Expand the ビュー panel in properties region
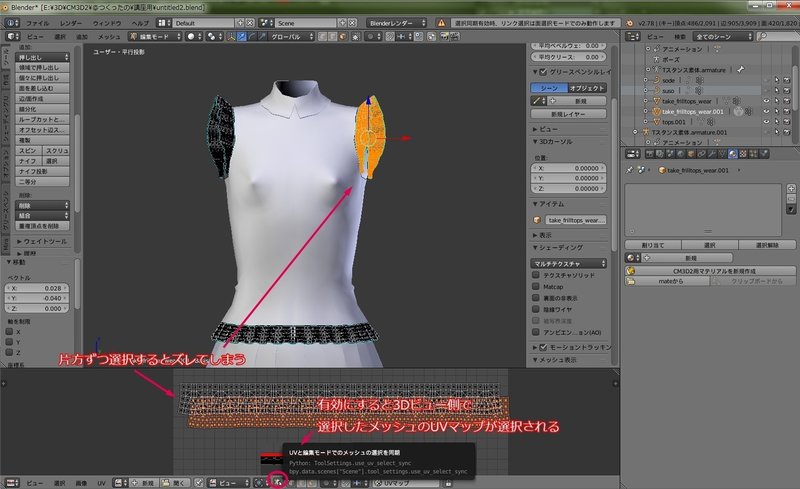Image resolution: width=800 pixels, height=489 pixels. [545, 129]
